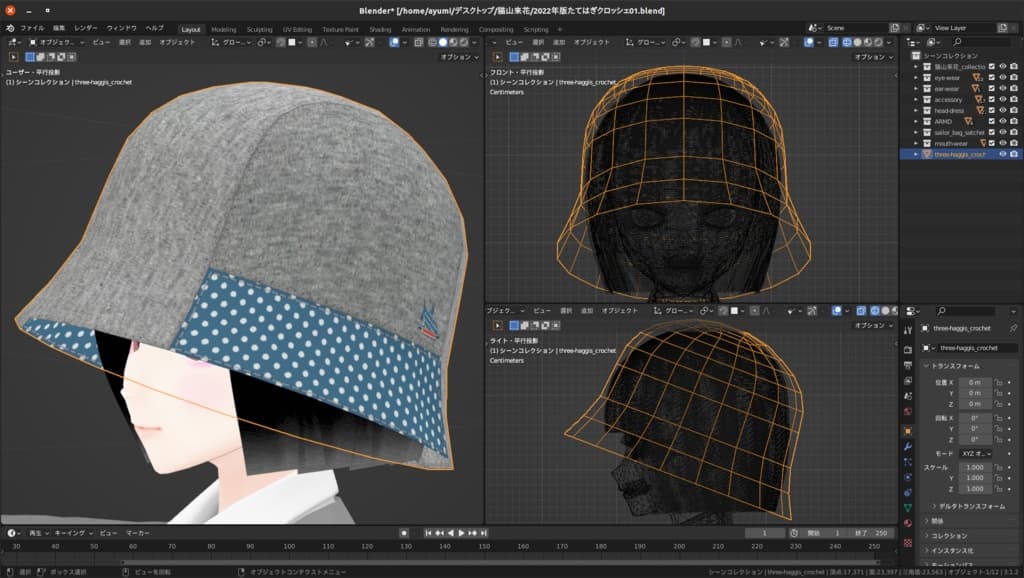Select the Object Data green triangle tab
Image resolution: width=1024 pixels, height=578 pixels.
click(x=908, y=507)
